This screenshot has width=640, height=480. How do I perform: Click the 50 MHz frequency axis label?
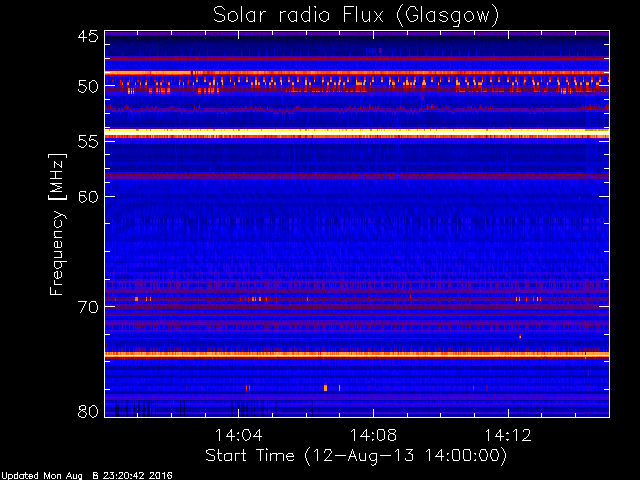88,86
